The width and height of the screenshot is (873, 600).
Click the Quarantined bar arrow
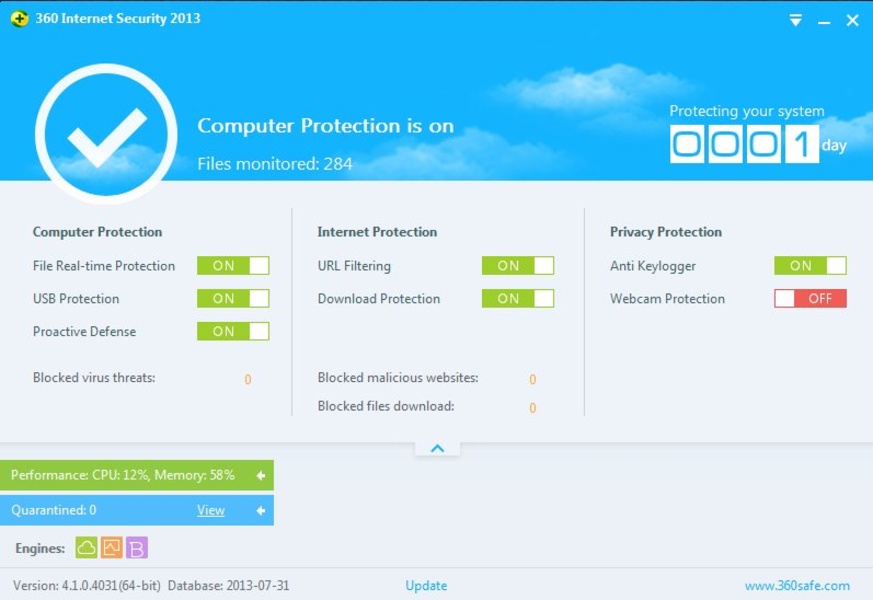tap(261, 510)
